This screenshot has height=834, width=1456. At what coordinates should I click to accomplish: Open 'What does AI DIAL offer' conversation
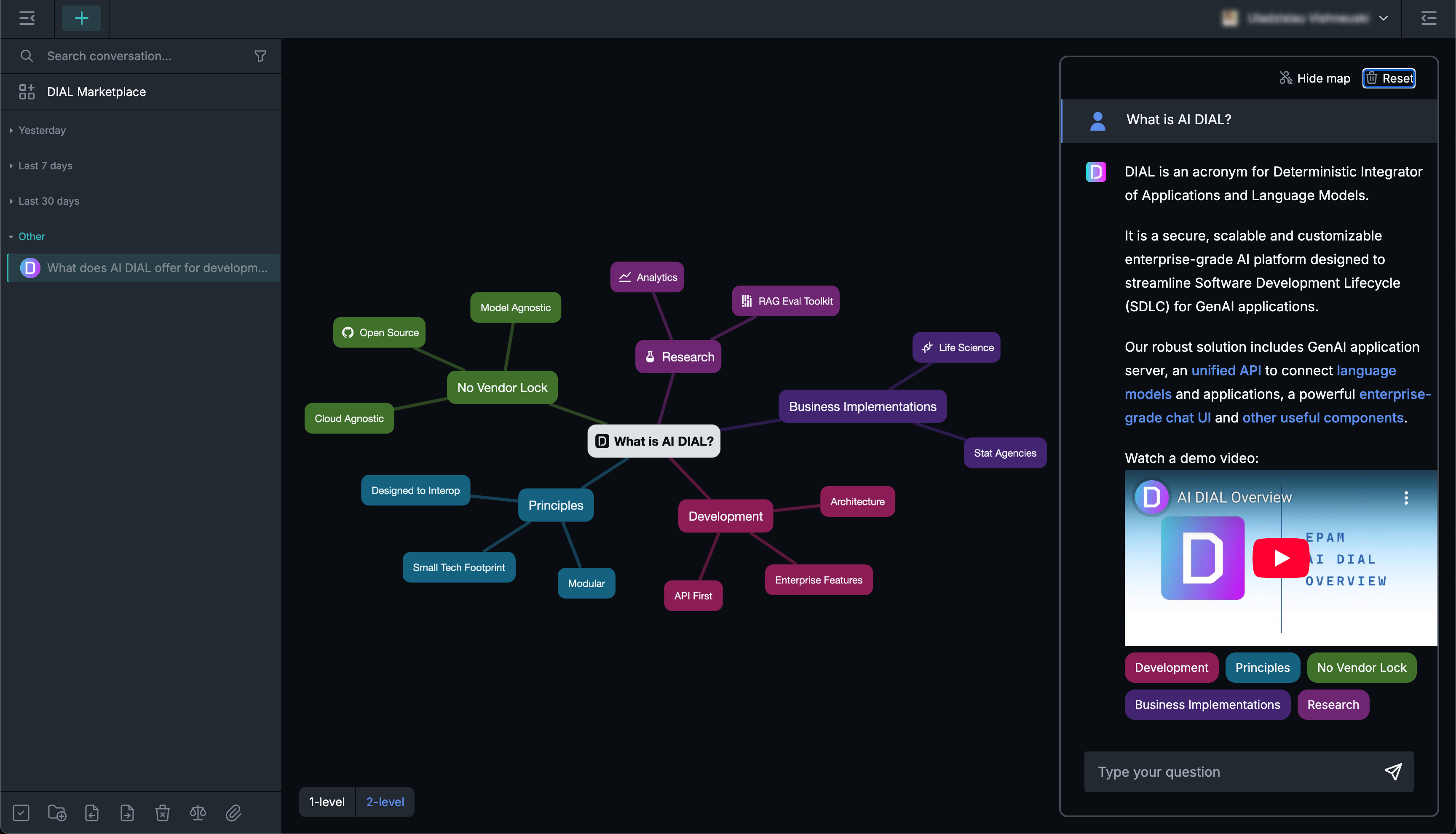(x=143, y=267)
